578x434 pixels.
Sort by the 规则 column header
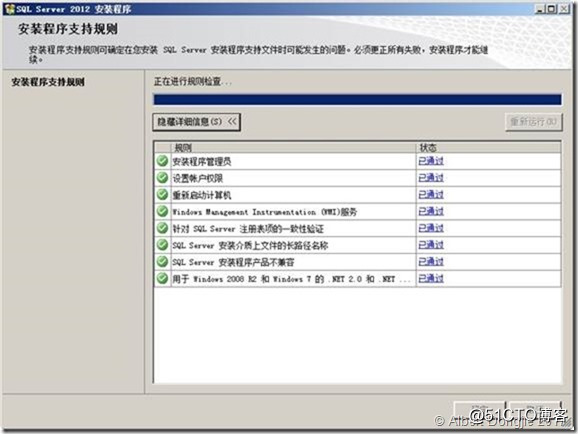293,147
